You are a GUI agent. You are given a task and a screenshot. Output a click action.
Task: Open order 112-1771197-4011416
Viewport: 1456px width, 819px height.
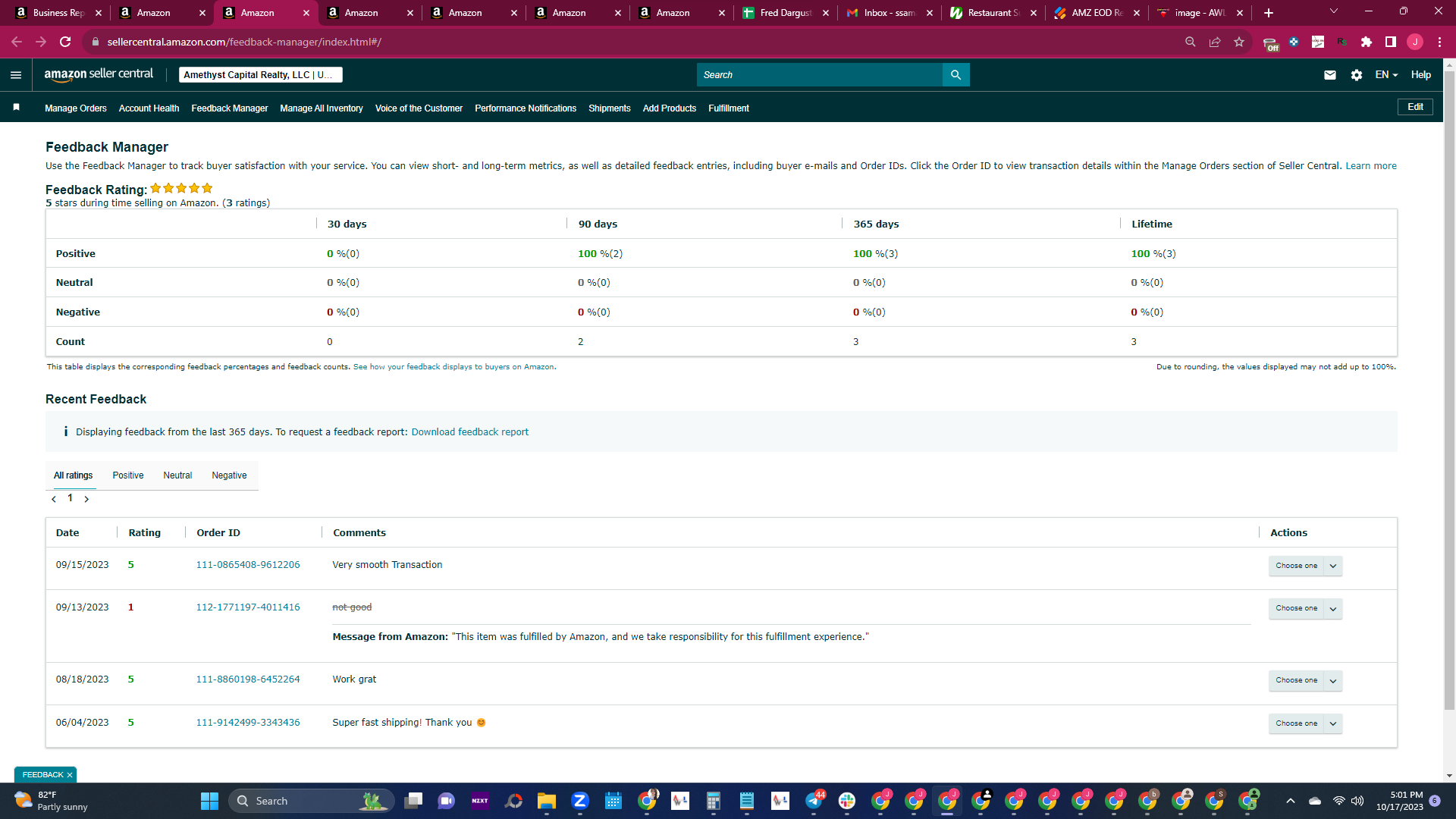pos(248,607)
